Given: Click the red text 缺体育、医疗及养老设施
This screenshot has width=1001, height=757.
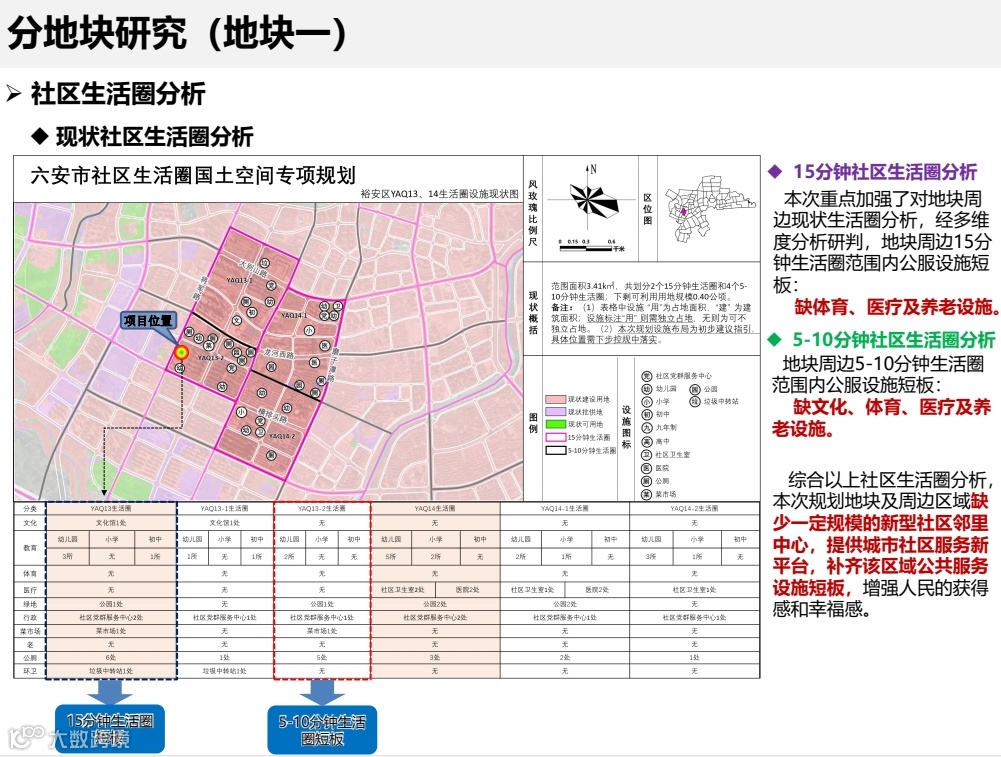Looking at the screenshot, I should click(898, 307).
